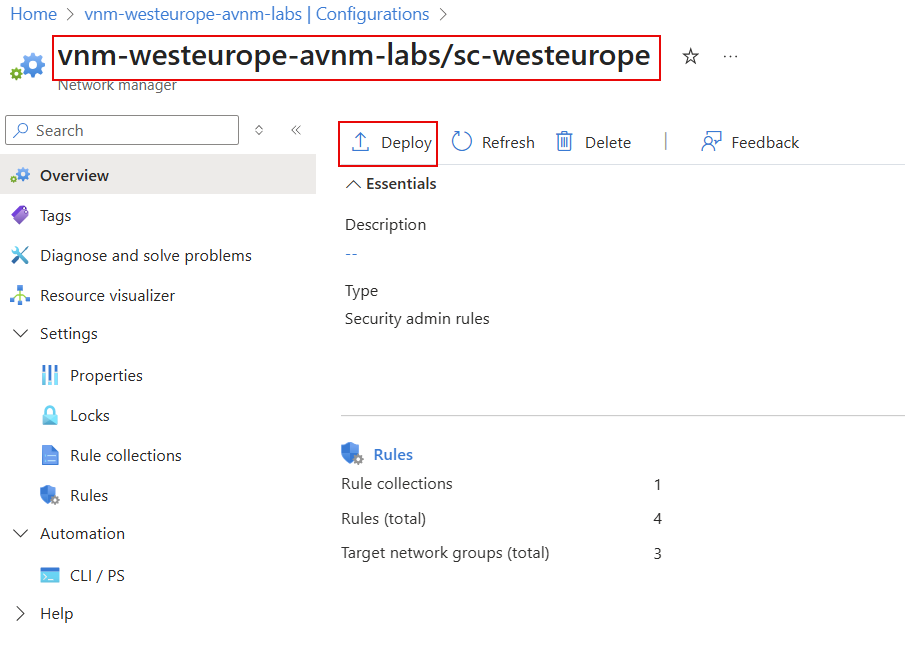Screen dimensions: 905x655
Task: Click the Resource visualizer icon in sidebar
Action: (21, 295)
